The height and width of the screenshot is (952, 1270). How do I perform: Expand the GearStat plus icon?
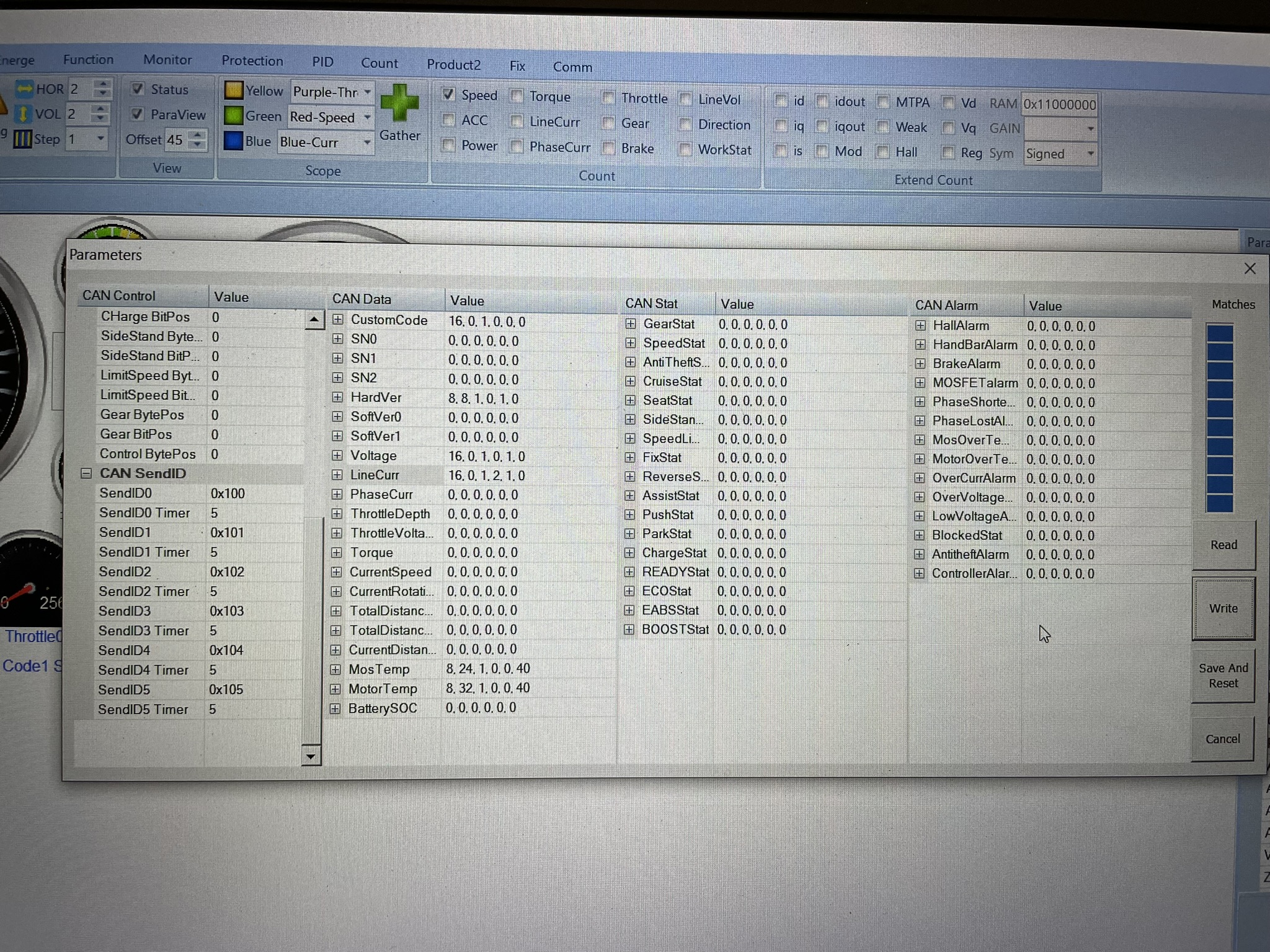point(631,324)
